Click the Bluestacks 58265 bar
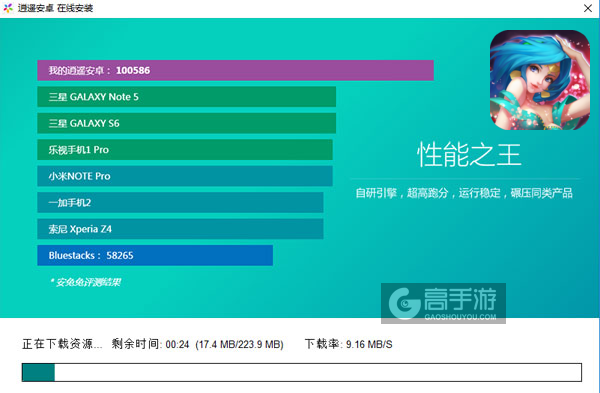 click(x=155, y=255)
